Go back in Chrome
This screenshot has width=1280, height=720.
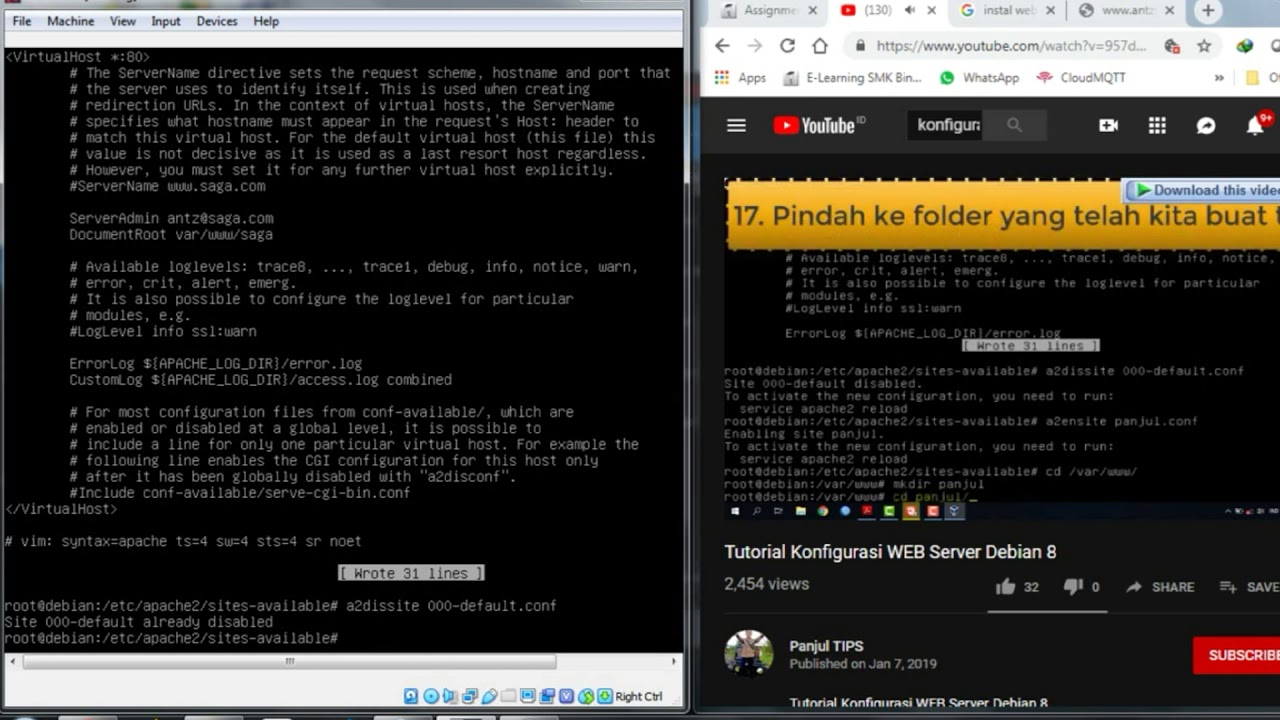coord(722,46)
